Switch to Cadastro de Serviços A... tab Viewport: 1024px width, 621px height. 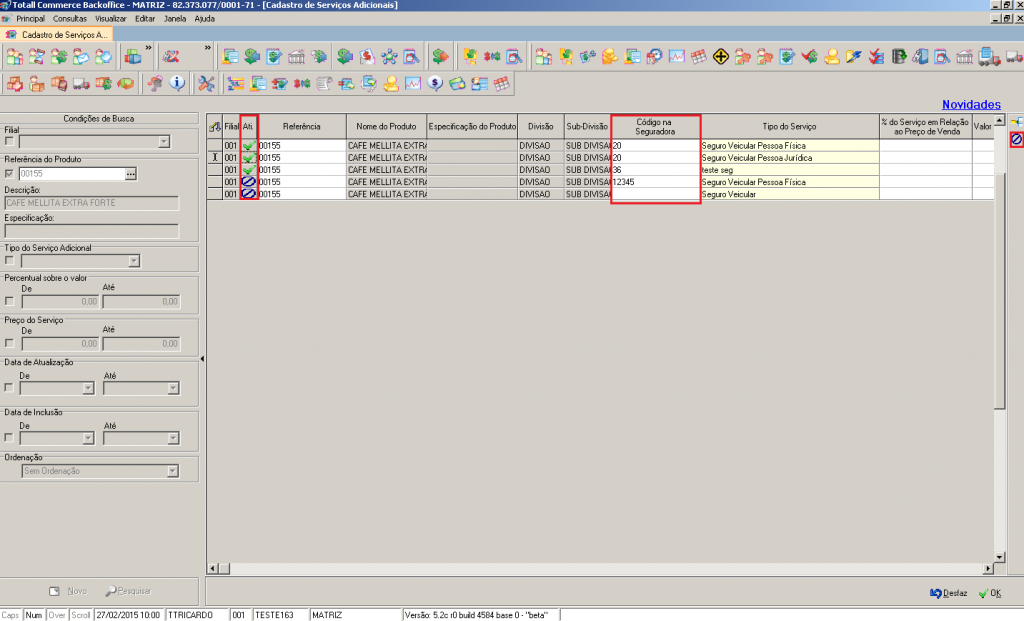click(64, 34)
